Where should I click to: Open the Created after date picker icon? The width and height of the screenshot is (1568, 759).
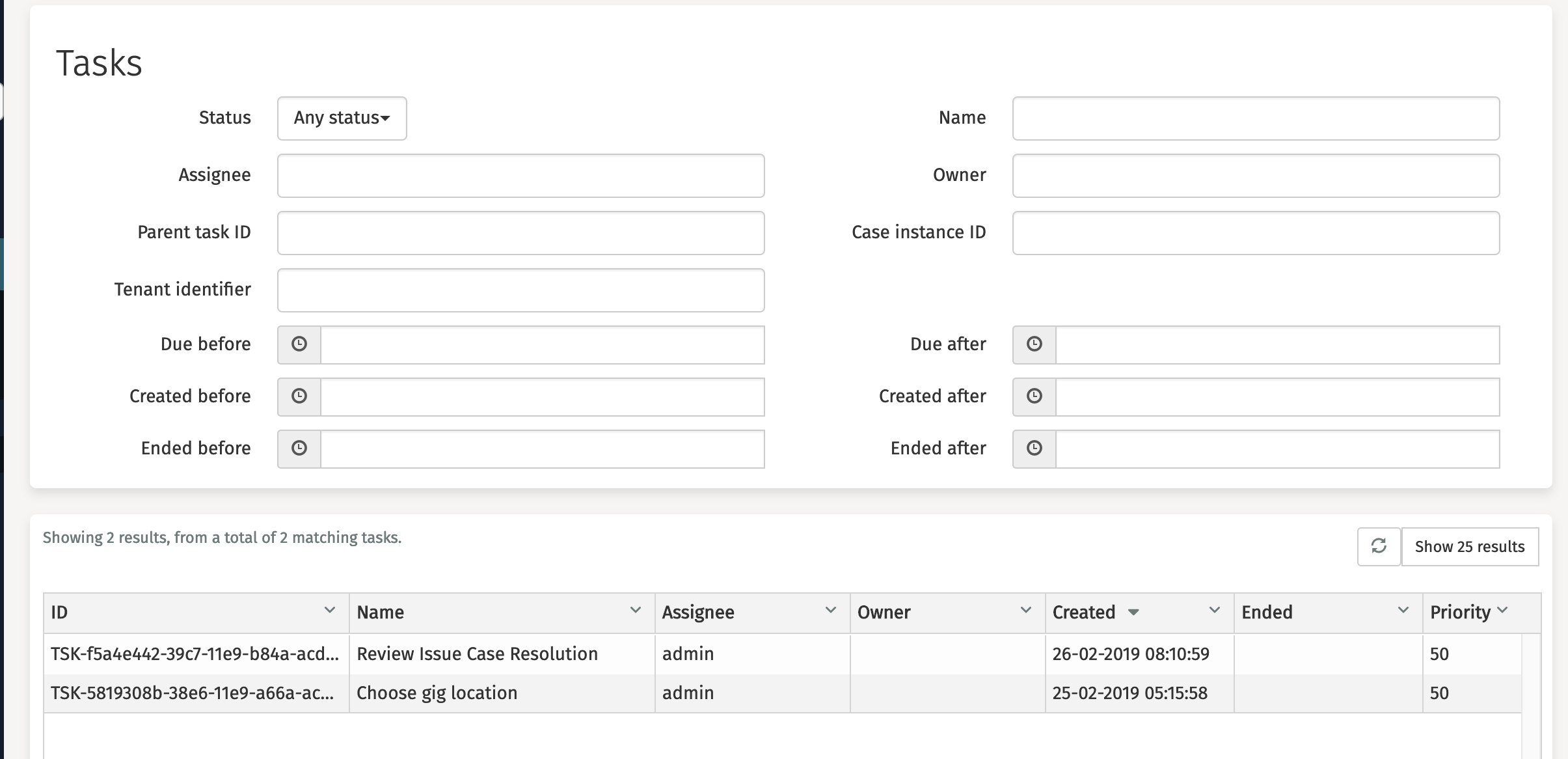tap(1034, 396)
